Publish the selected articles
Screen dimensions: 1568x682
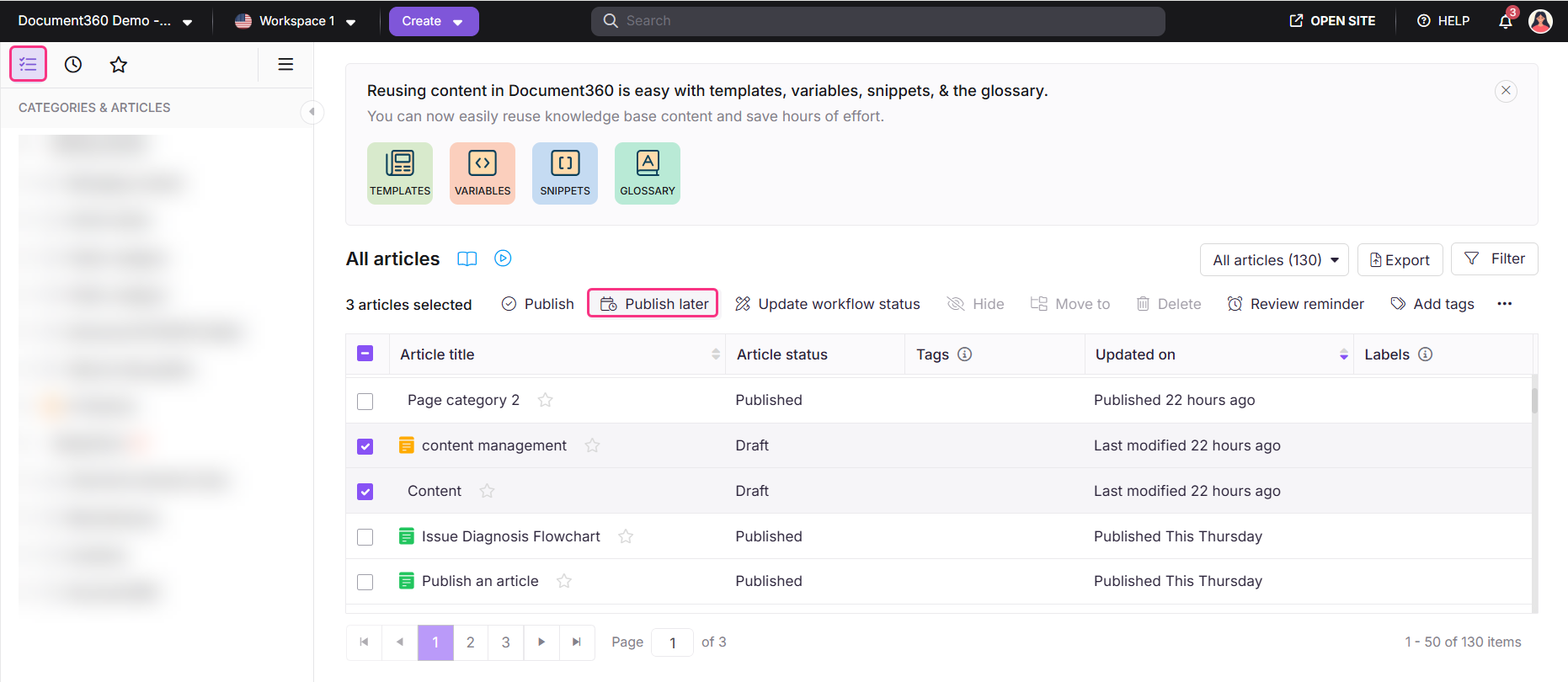tap(537, 304)
